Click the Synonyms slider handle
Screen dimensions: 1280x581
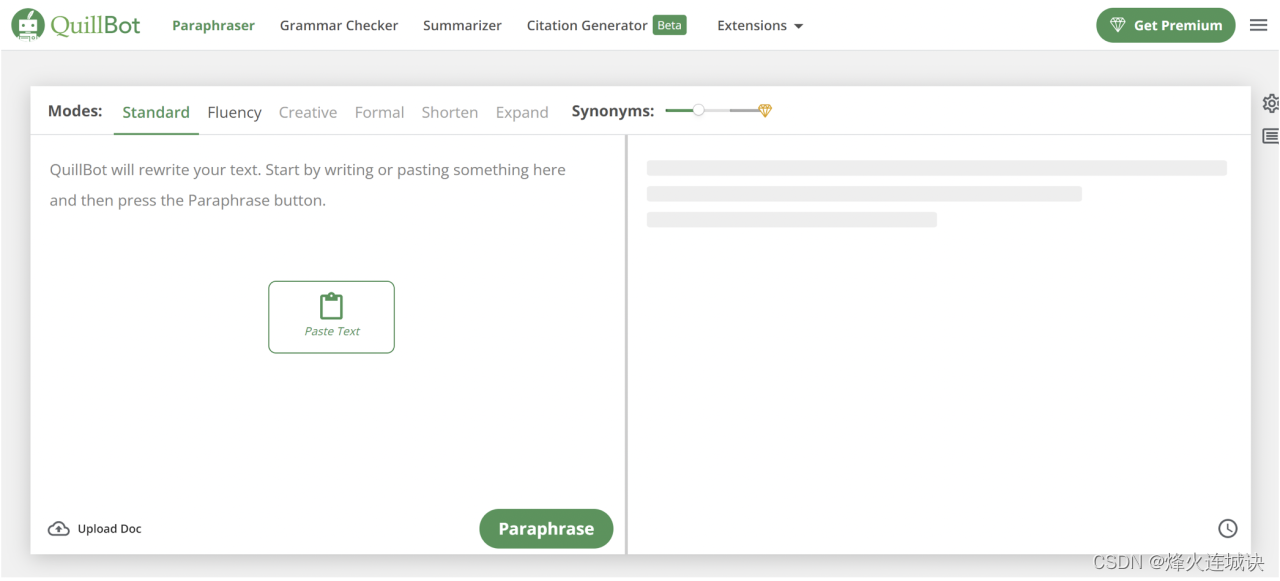click(699, 110)
